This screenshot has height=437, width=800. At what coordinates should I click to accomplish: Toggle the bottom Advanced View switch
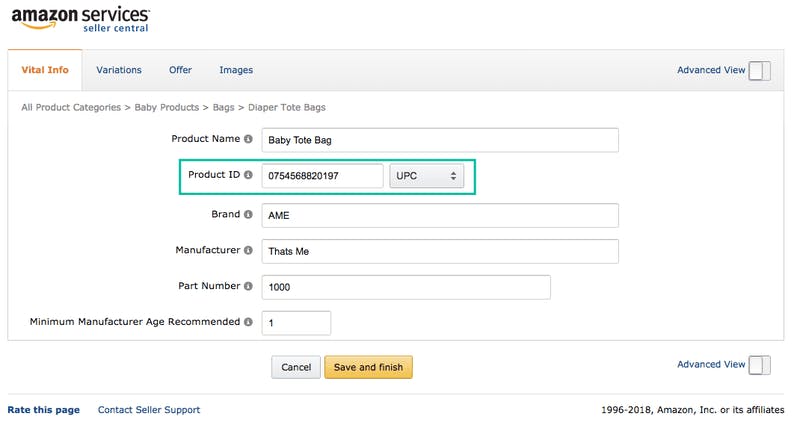point(759,365)
